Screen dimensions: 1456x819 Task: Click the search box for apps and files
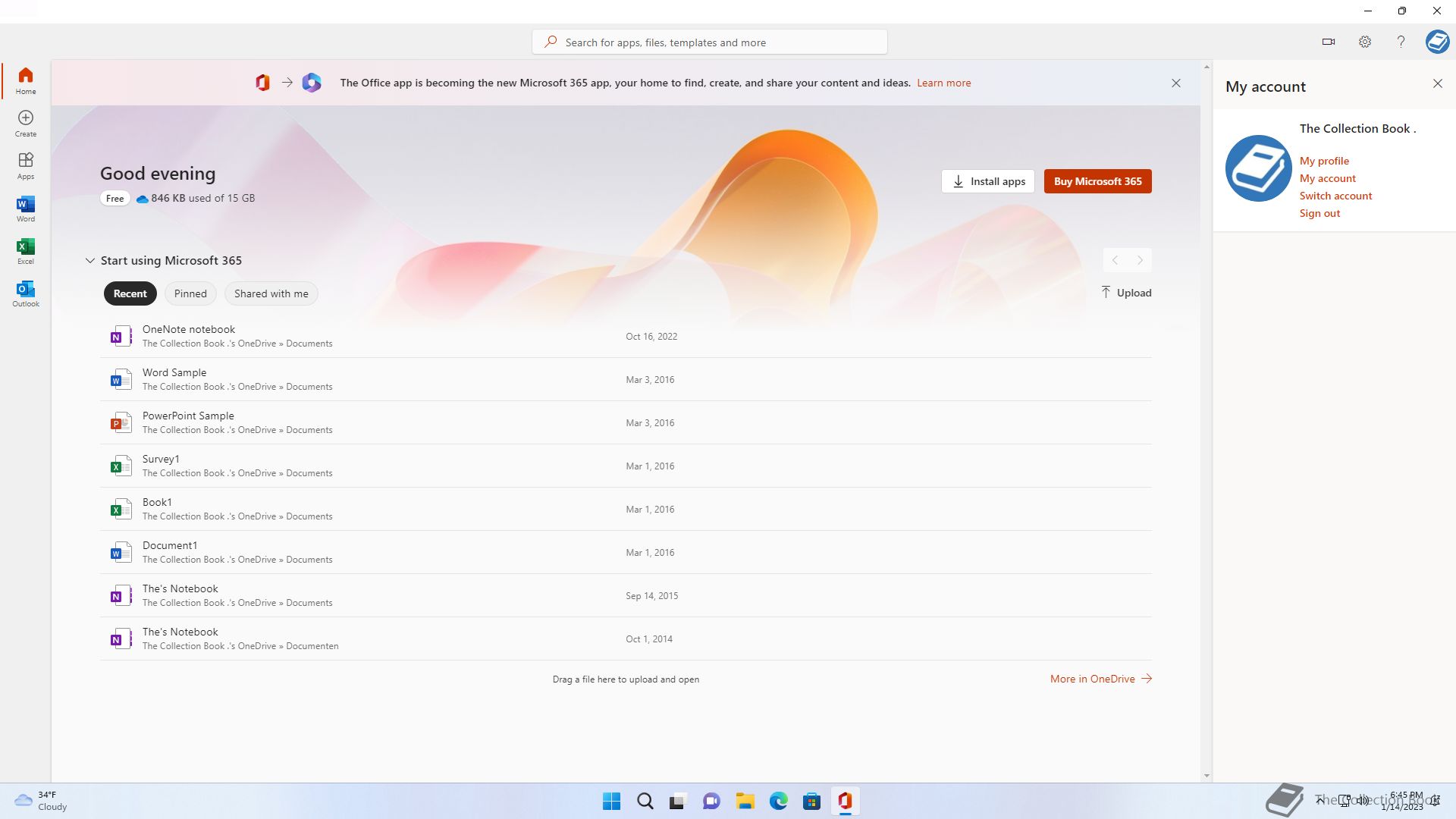pos(710,42)
